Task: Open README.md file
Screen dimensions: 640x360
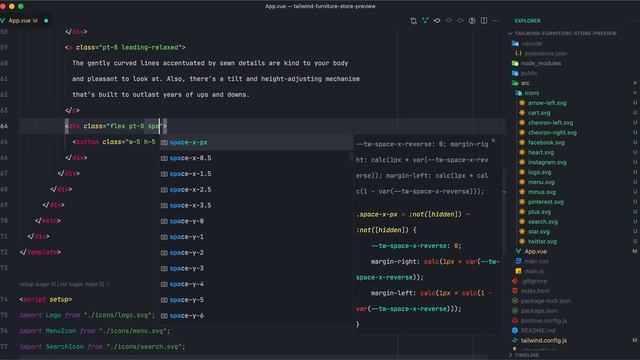Action: tap(538, 330)
